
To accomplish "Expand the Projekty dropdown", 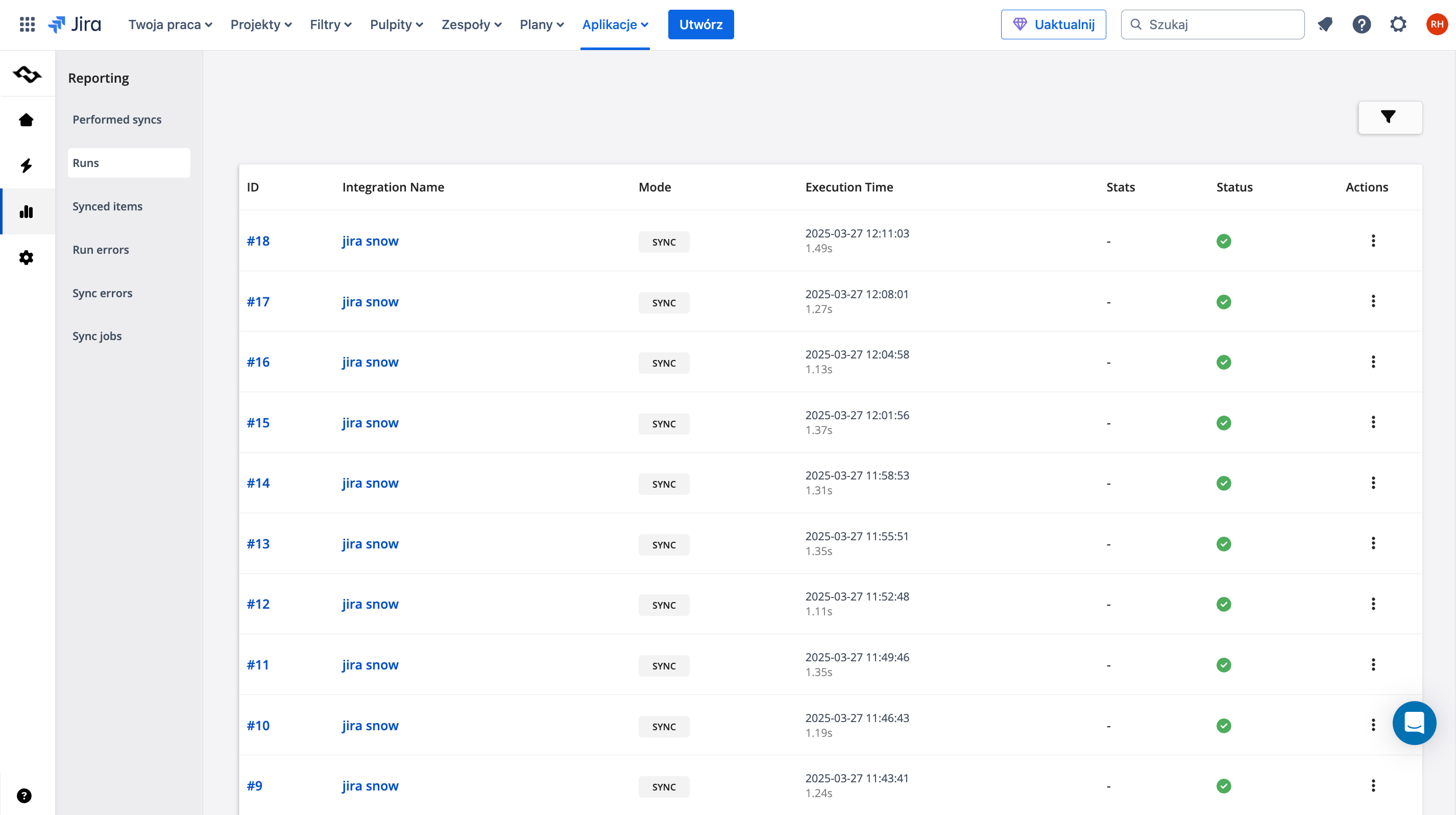I will 261,25.
